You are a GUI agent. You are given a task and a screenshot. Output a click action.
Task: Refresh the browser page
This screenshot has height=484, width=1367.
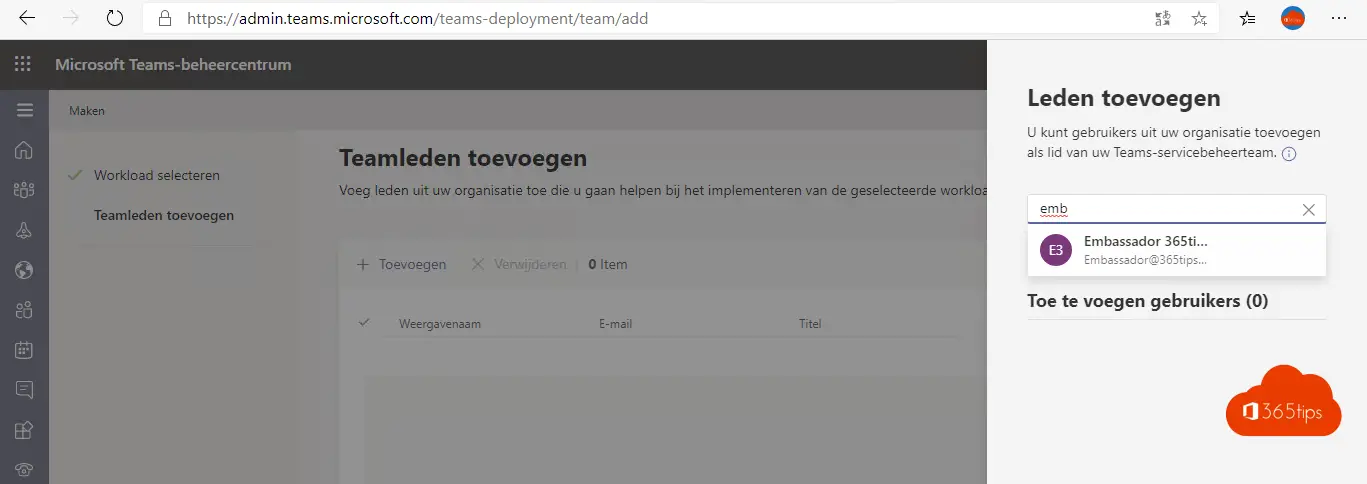pos(115,18)
